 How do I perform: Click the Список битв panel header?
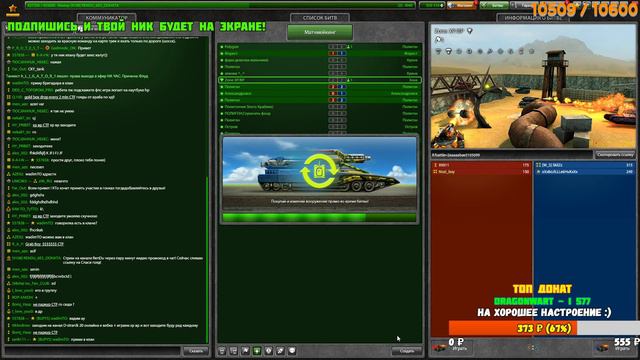[x=320, y=18]
